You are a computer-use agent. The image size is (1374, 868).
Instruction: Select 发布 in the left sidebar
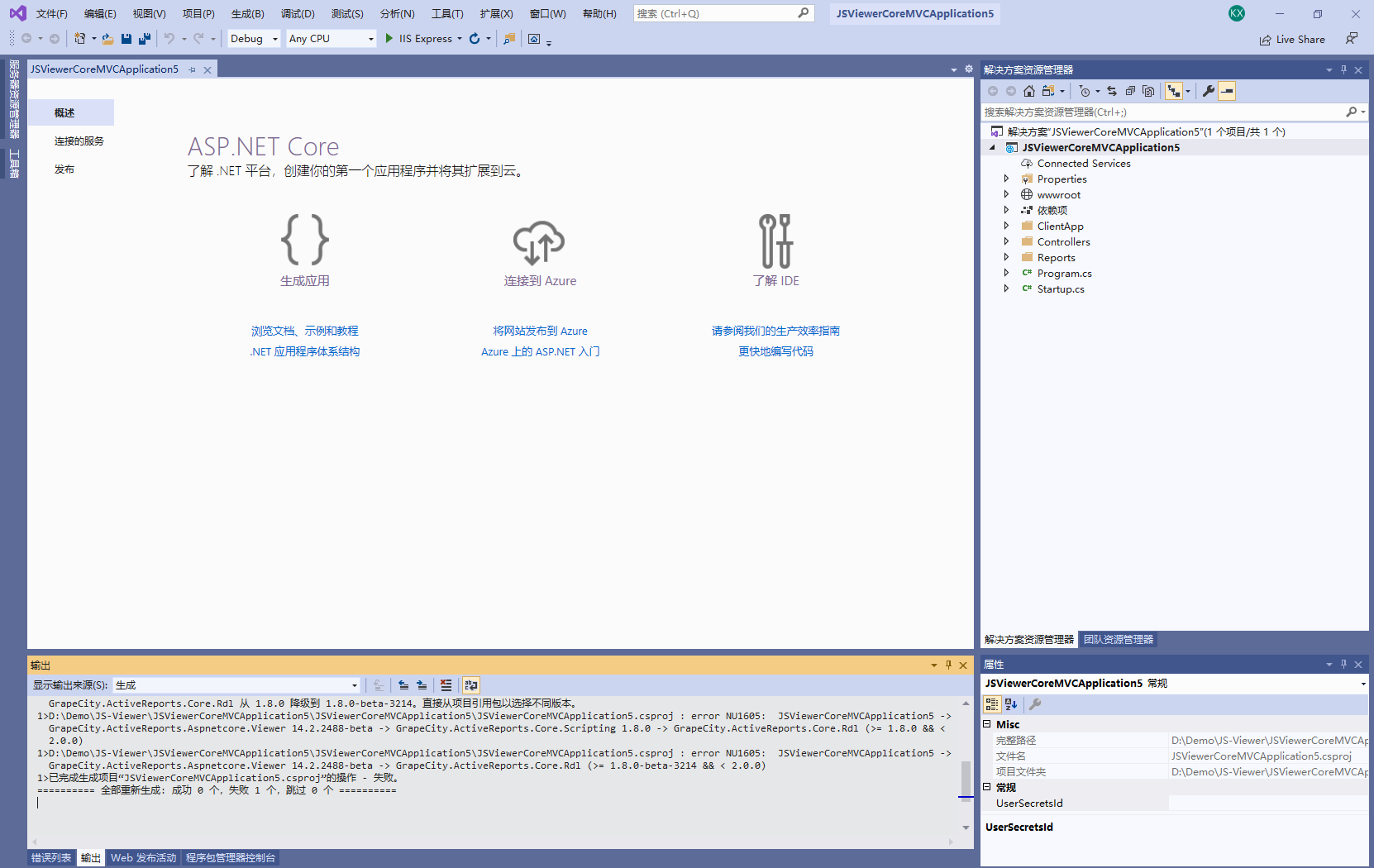(x=64, y=169)
